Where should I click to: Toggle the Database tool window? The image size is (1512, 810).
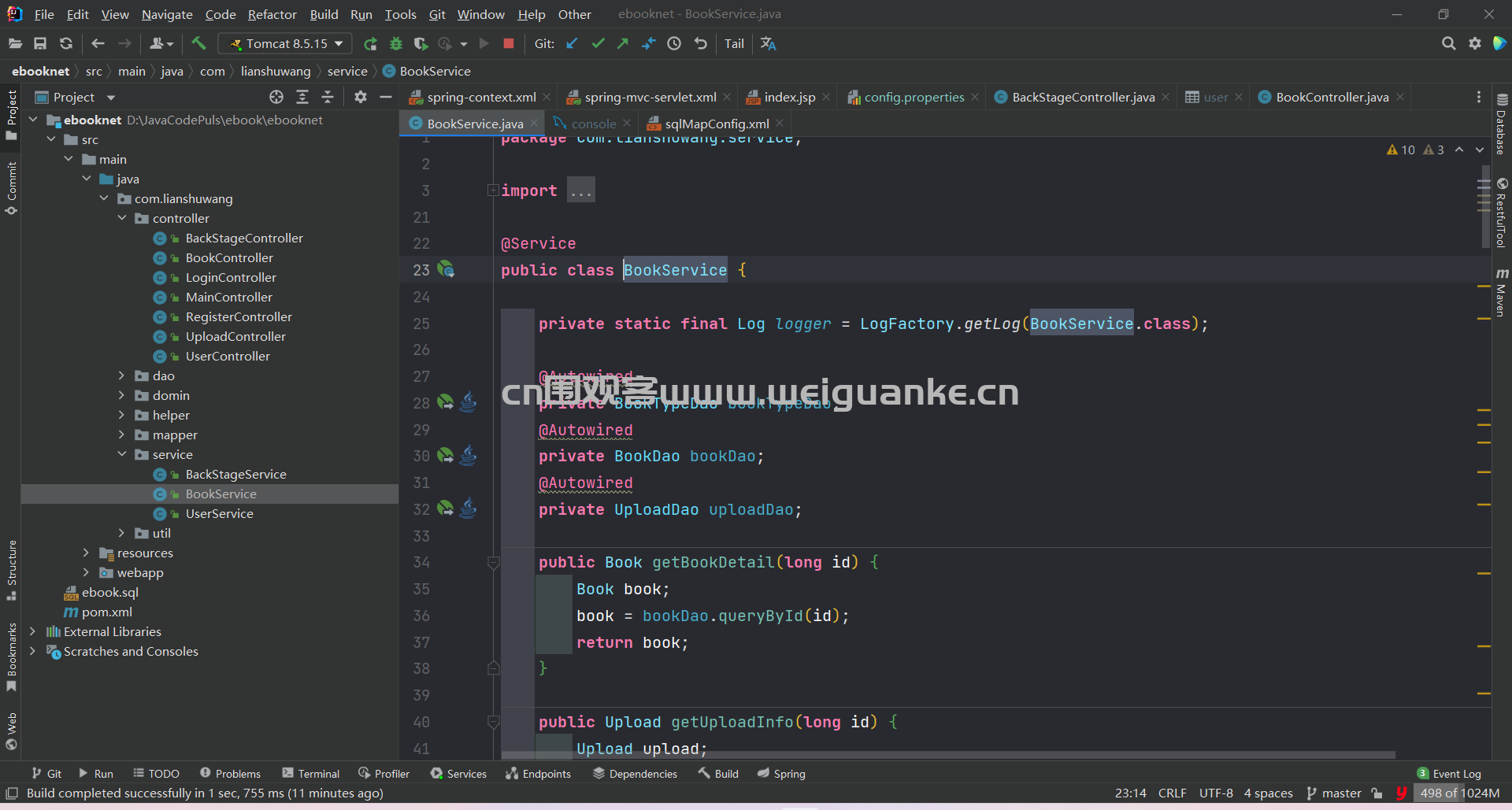(x=1502, y=123)
